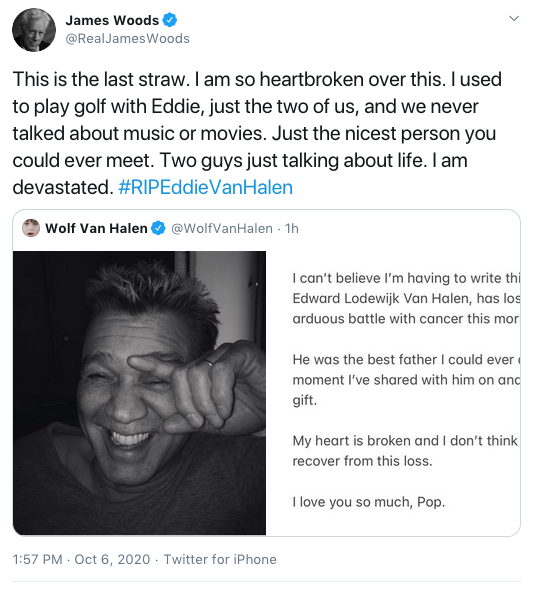
Task: Click Wolf Van Halen's small avatar
Action: [31, 228]
